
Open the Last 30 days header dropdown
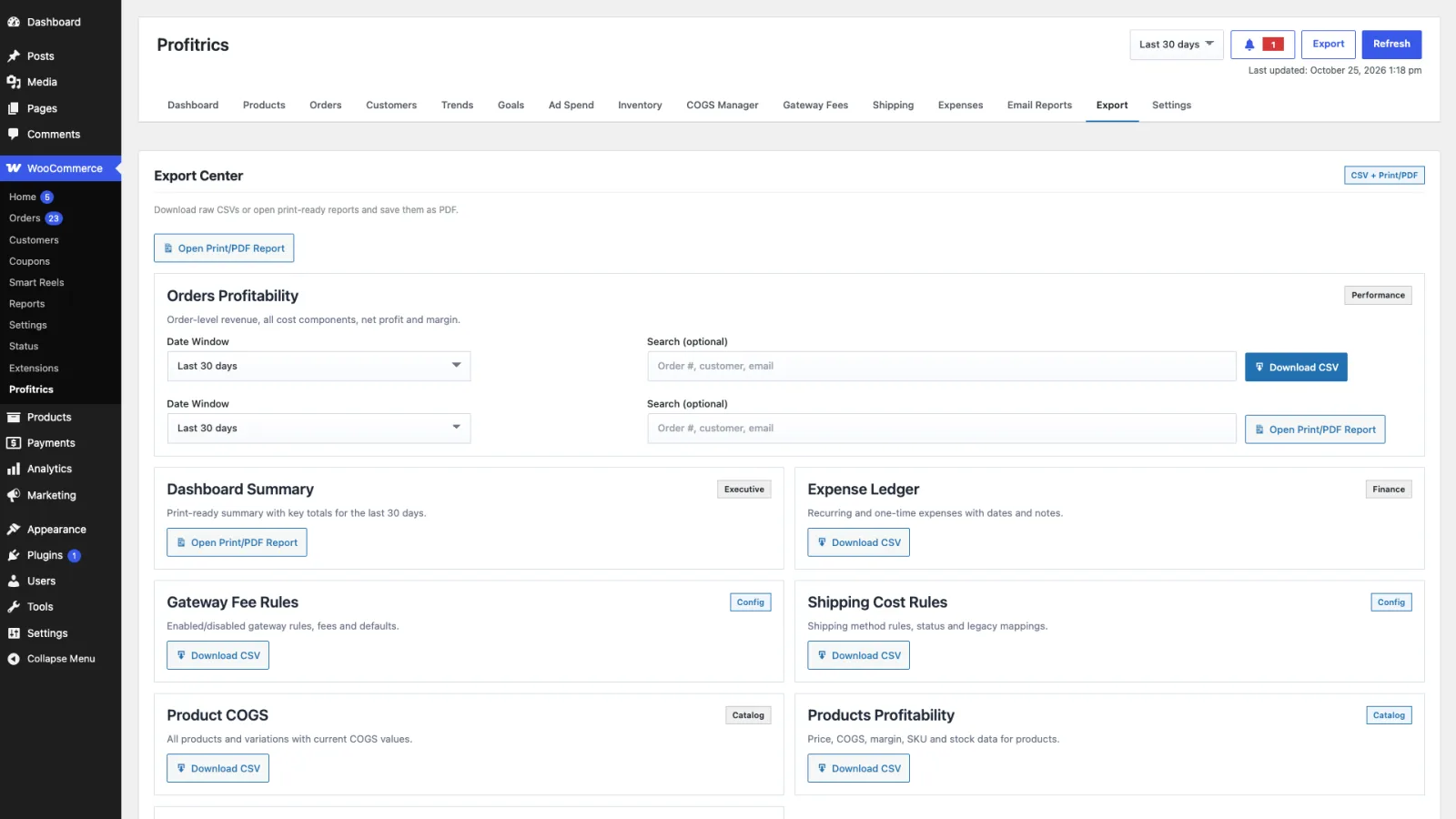pos(1176,45)
